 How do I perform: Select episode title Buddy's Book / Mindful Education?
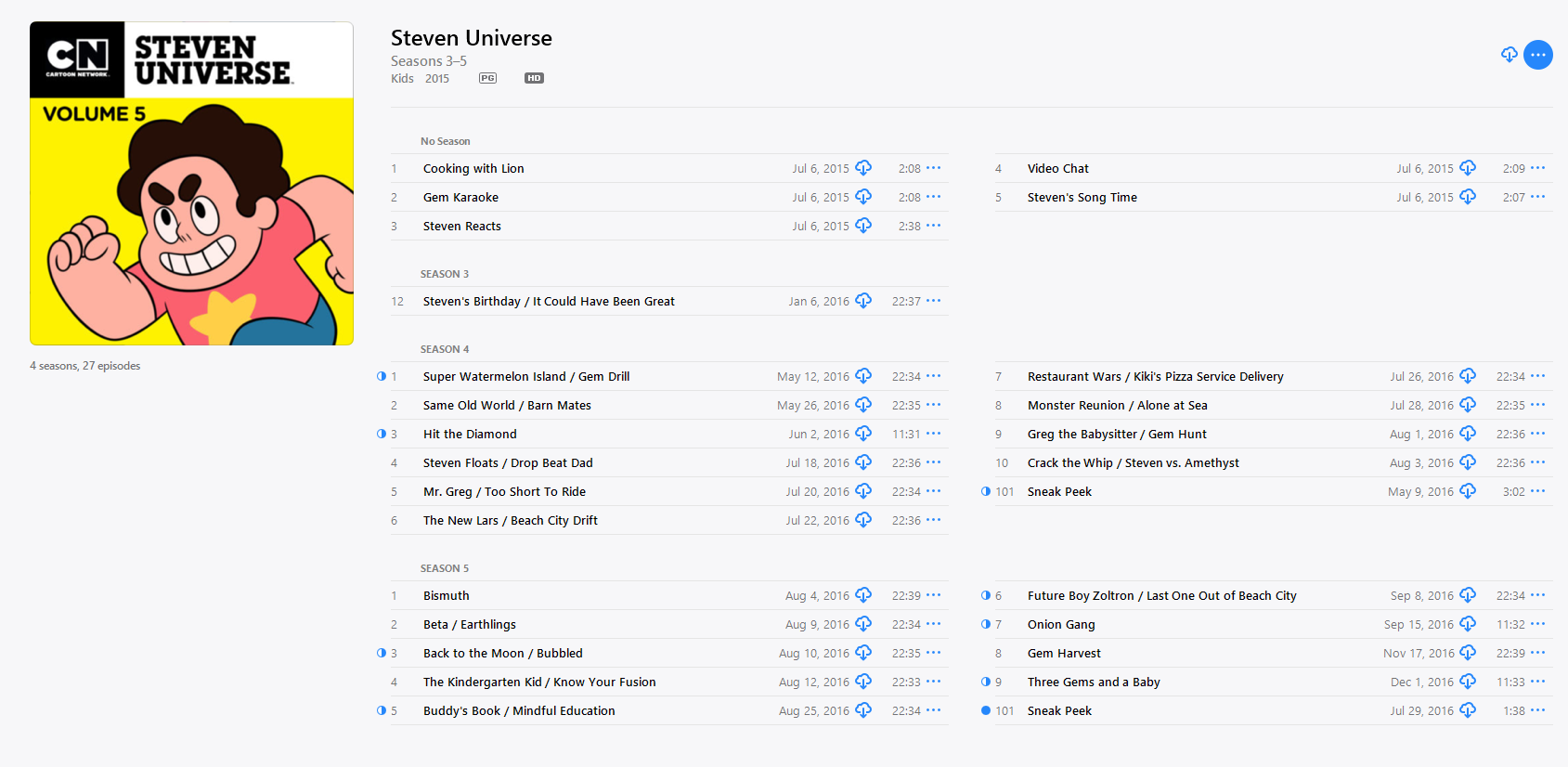click(x=519, y=710)
